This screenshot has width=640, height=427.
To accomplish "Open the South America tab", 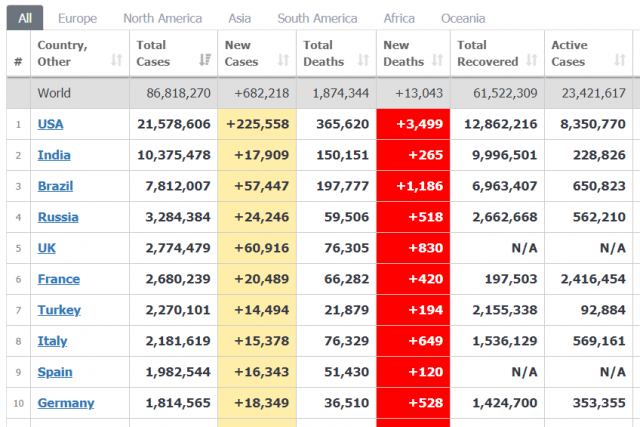I will pyautogui.click(x=317, y=18).
